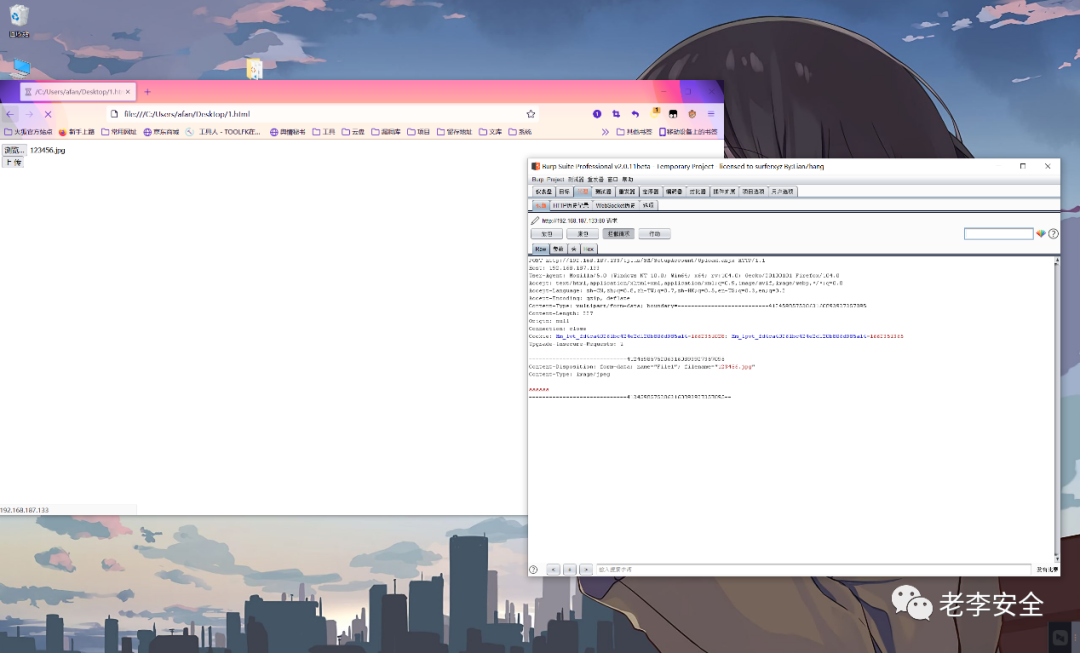
Task: Expand the 其他书签 bookmark folder
Action: point(634,132)
